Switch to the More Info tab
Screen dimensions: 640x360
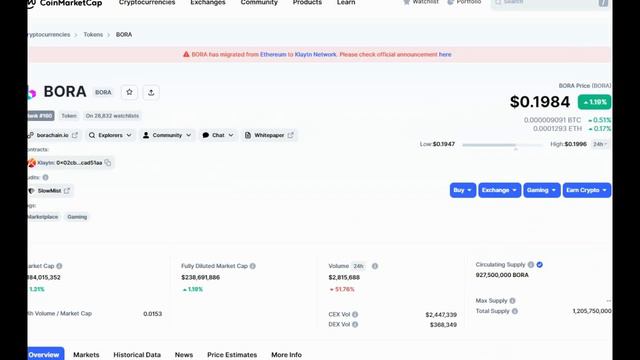pyautogui.click(x=286, y=355)
